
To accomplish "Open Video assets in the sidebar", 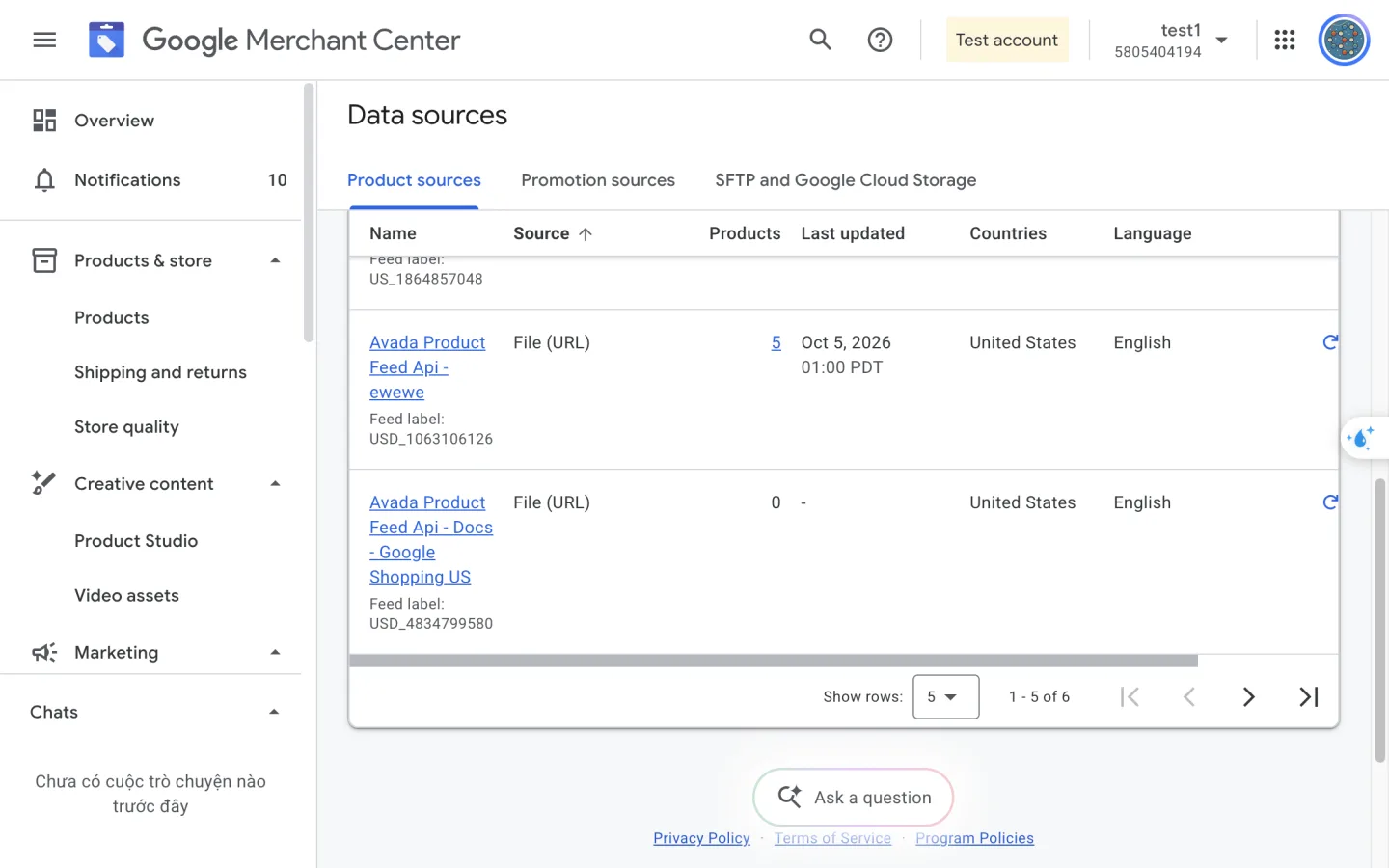I will pos(126,595).
